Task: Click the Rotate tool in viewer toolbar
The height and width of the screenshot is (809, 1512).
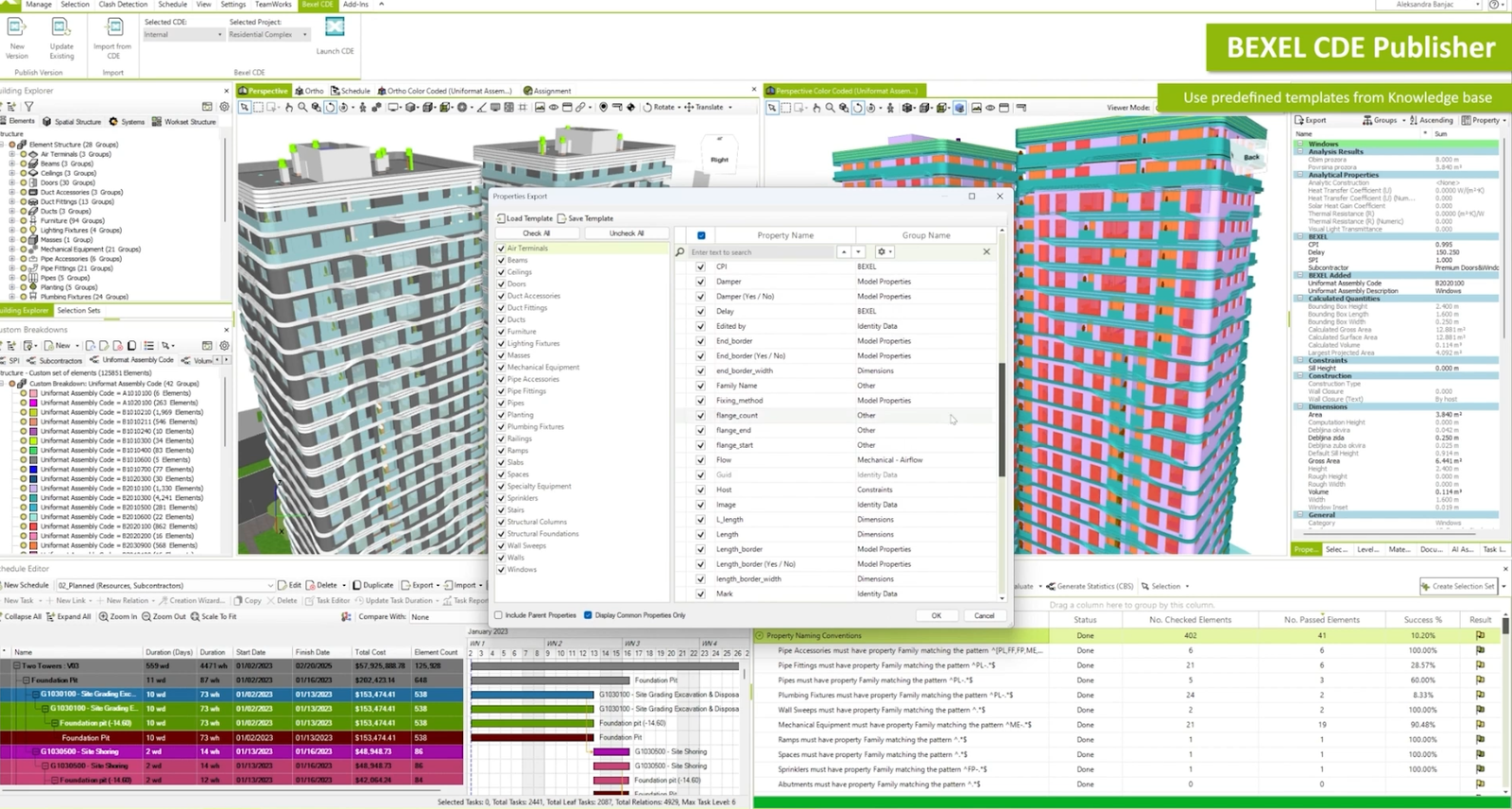Action: point(659,108)
